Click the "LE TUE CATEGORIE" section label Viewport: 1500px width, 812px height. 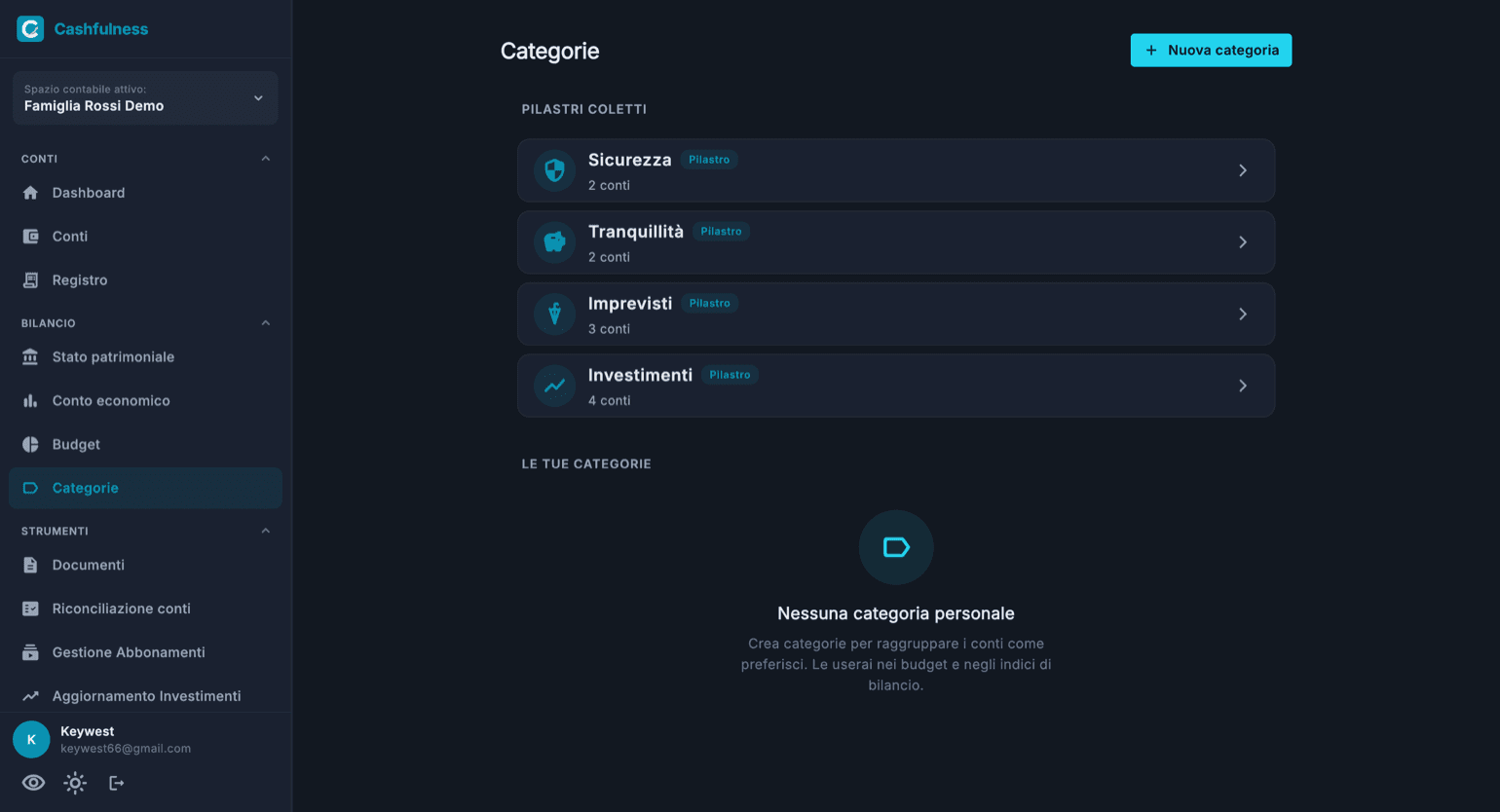[x=586, y=464]
